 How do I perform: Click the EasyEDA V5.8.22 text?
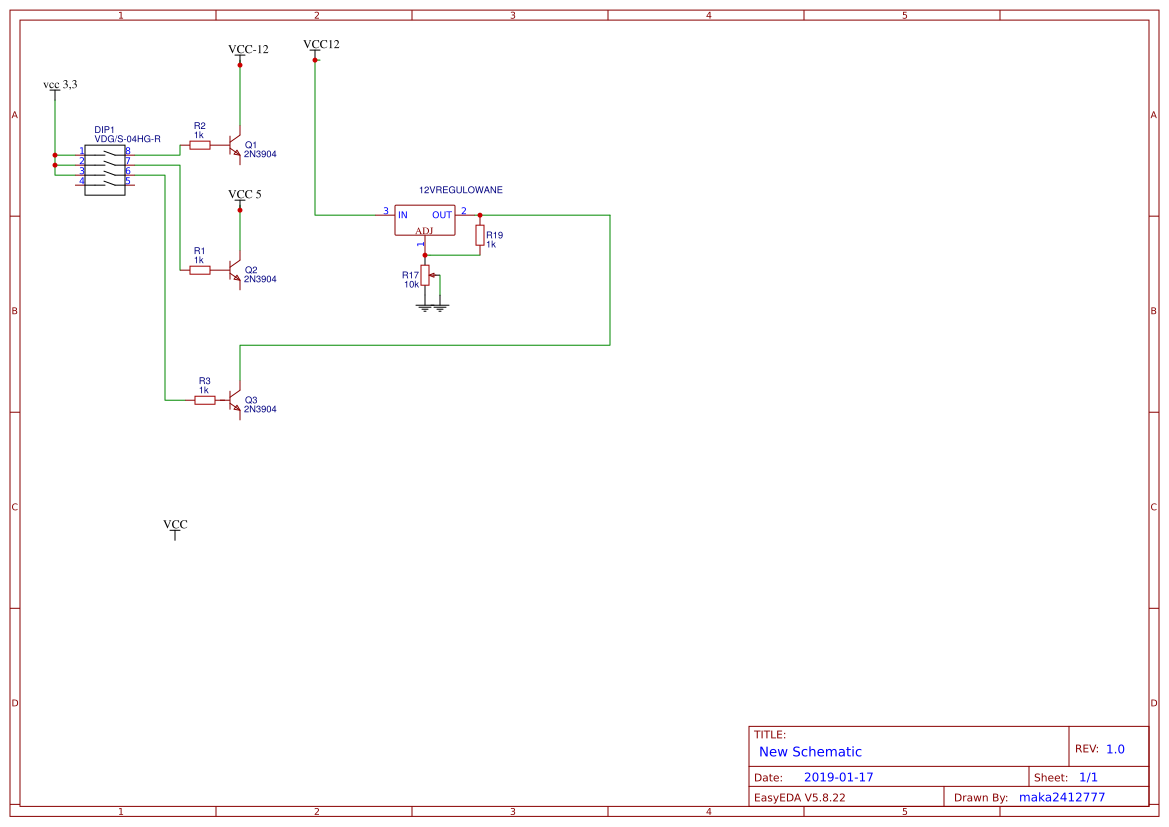(799, 797)
